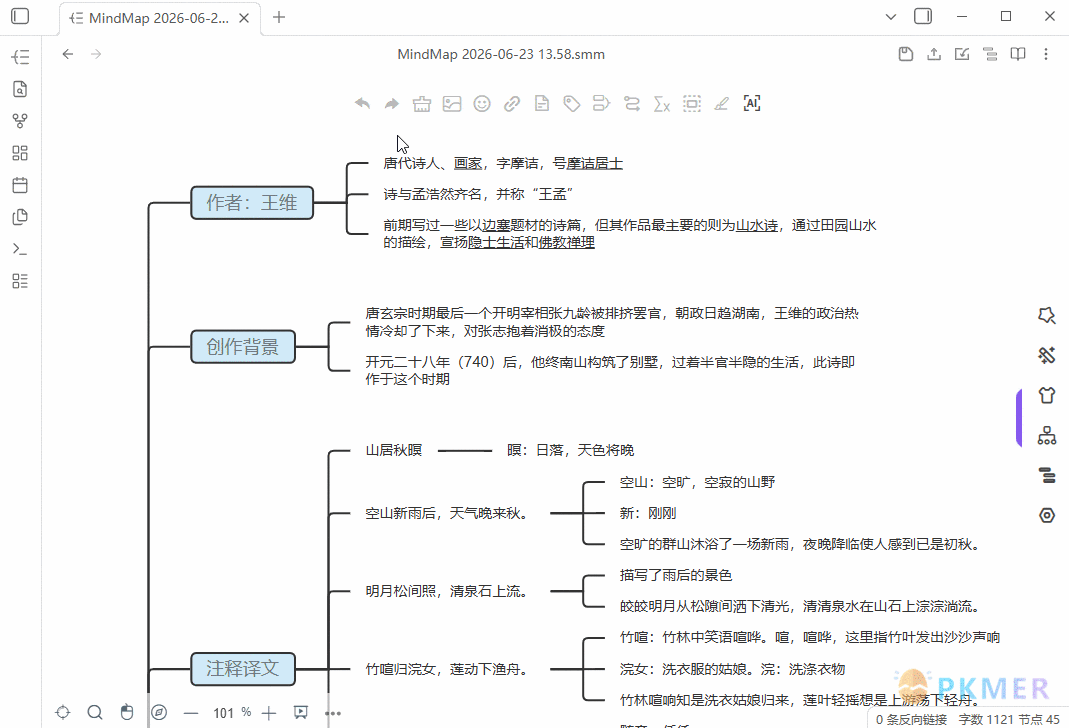The width and height of the screenshot is (1069, 728).
Task: Toggle the left sidebar panel
Action: coord(20,16)
